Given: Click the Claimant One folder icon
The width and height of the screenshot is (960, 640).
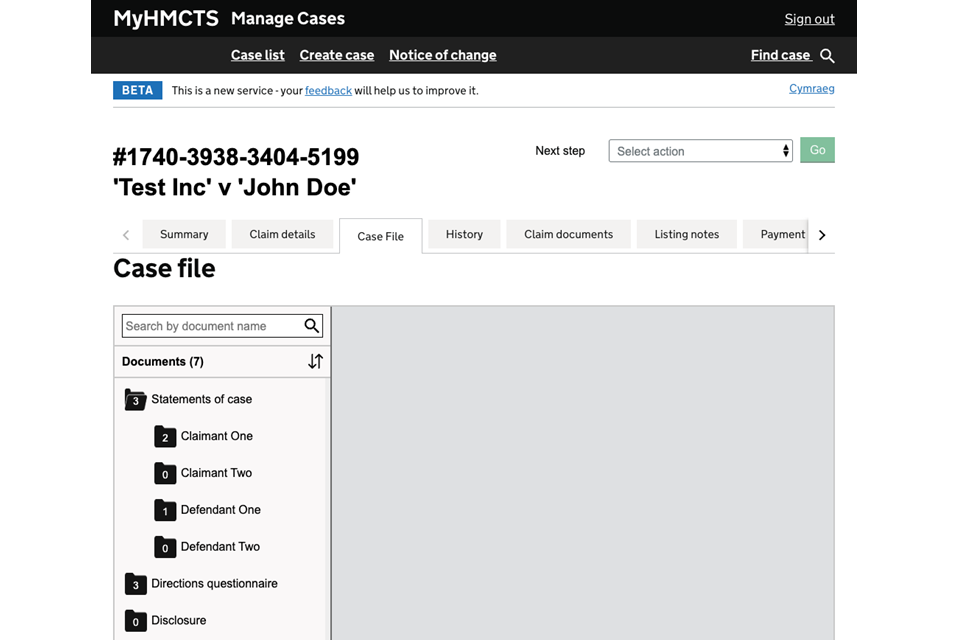Looking at the screenshot, I should [165, 437].
